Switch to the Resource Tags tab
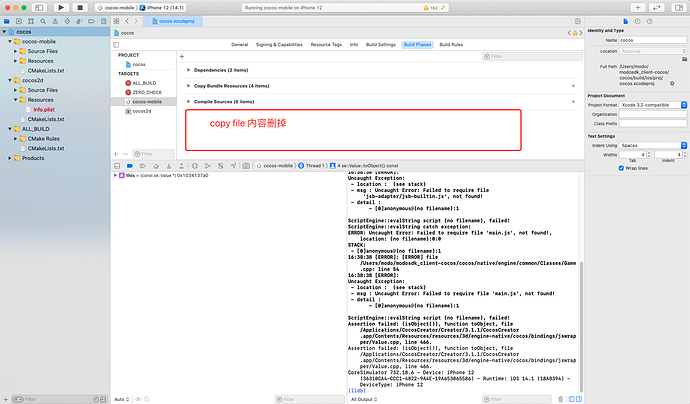The width and height of the screenshot is (690, 404). 326,44
